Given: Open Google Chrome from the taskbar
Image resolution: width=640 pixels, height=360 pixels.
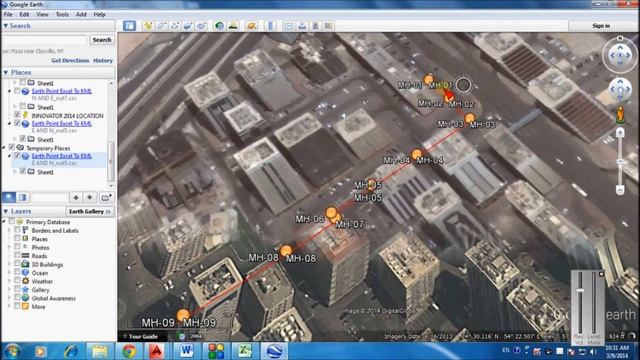Looking at the screenshot, I should 129,351.
